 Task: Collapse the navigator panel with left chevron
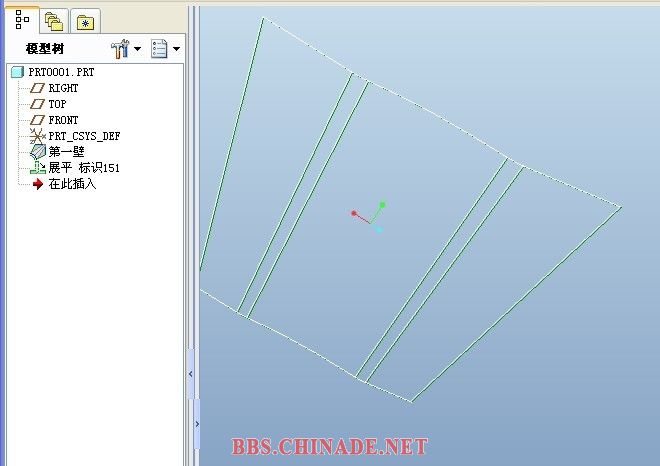click(x=191, y=376)
